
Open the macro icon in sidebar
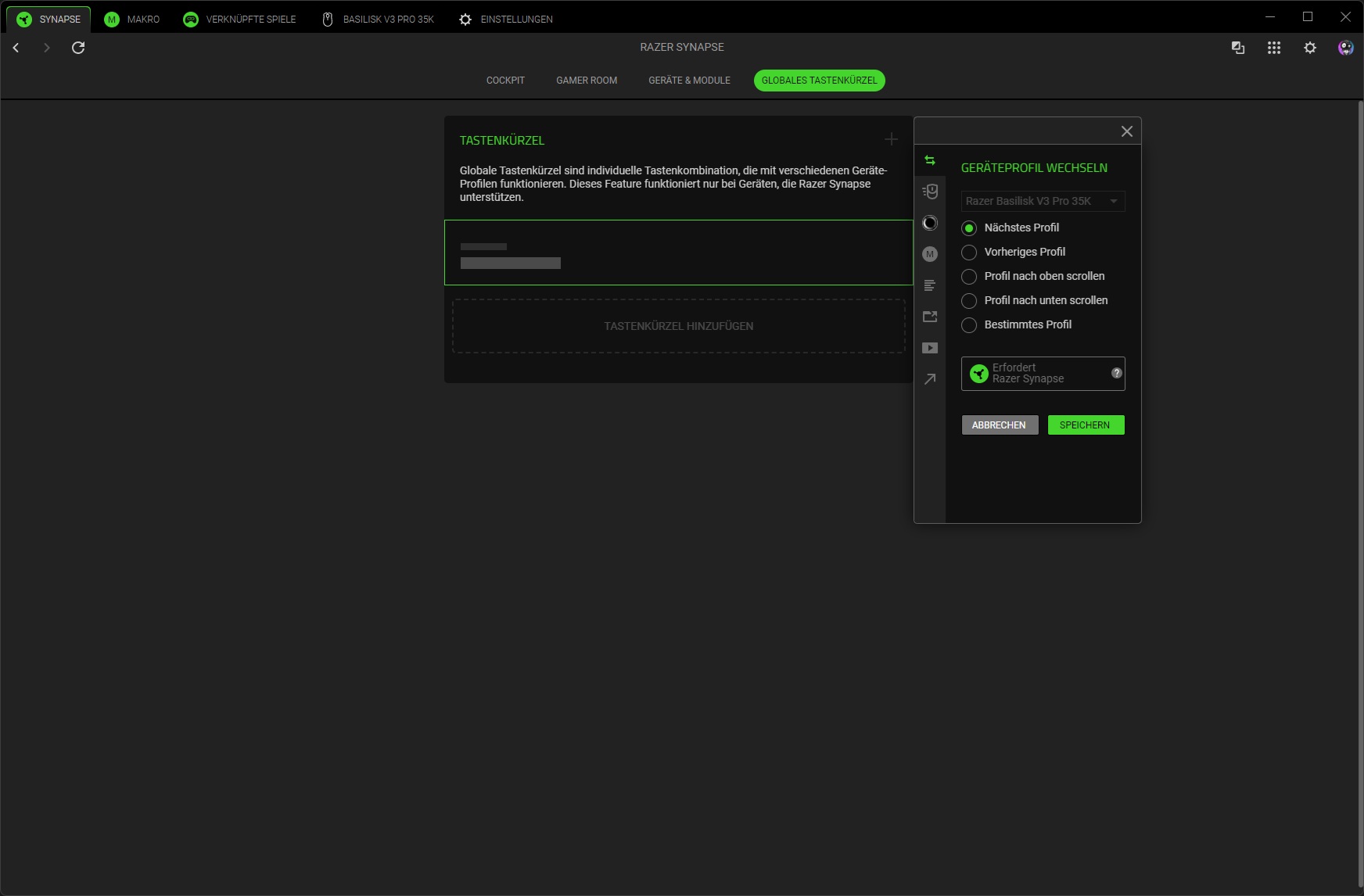[x=930, y=254]
